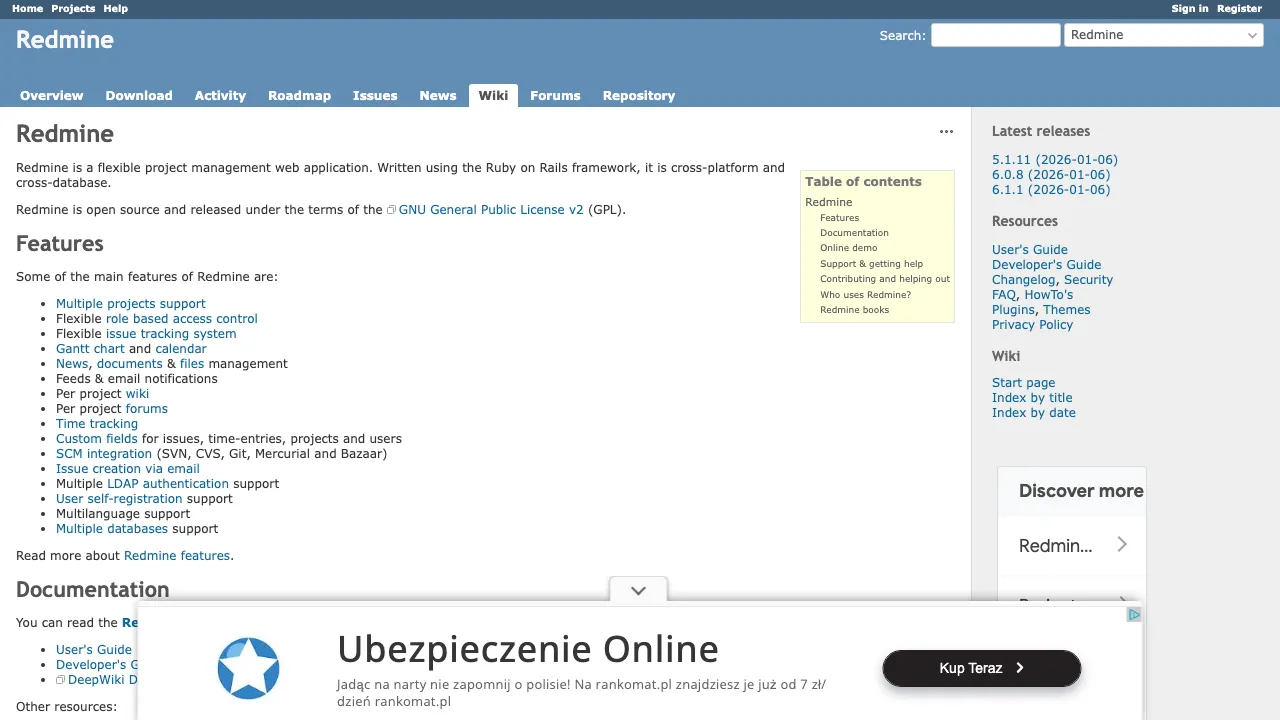Click the star logo on the insurance ad
The width and height of the screenshot is (1280, 720).
coord(248,668)
